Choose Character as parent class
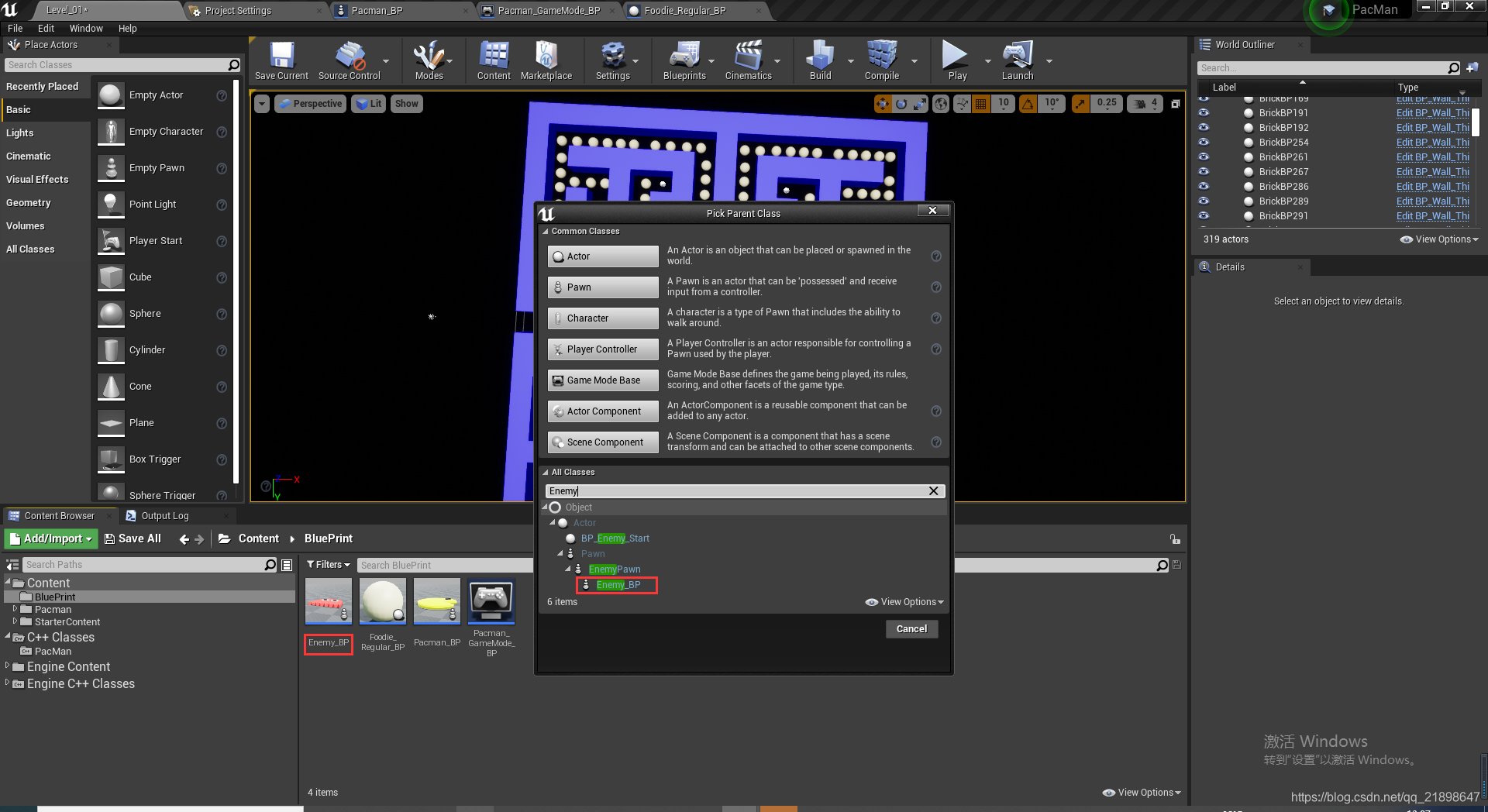The image size is (1488, 812). (603, 318)
